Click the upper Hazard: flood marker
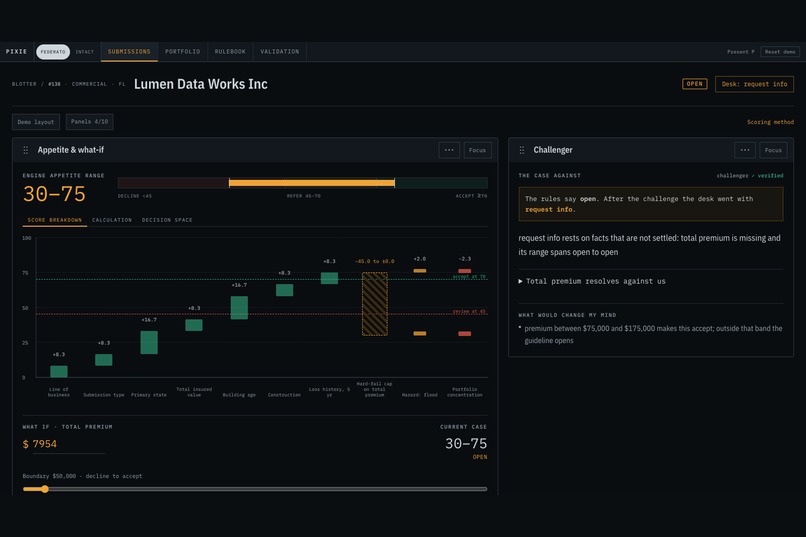The height and width of the screenshot is (537, 806). pyautogui.click(x=419, y=270)
